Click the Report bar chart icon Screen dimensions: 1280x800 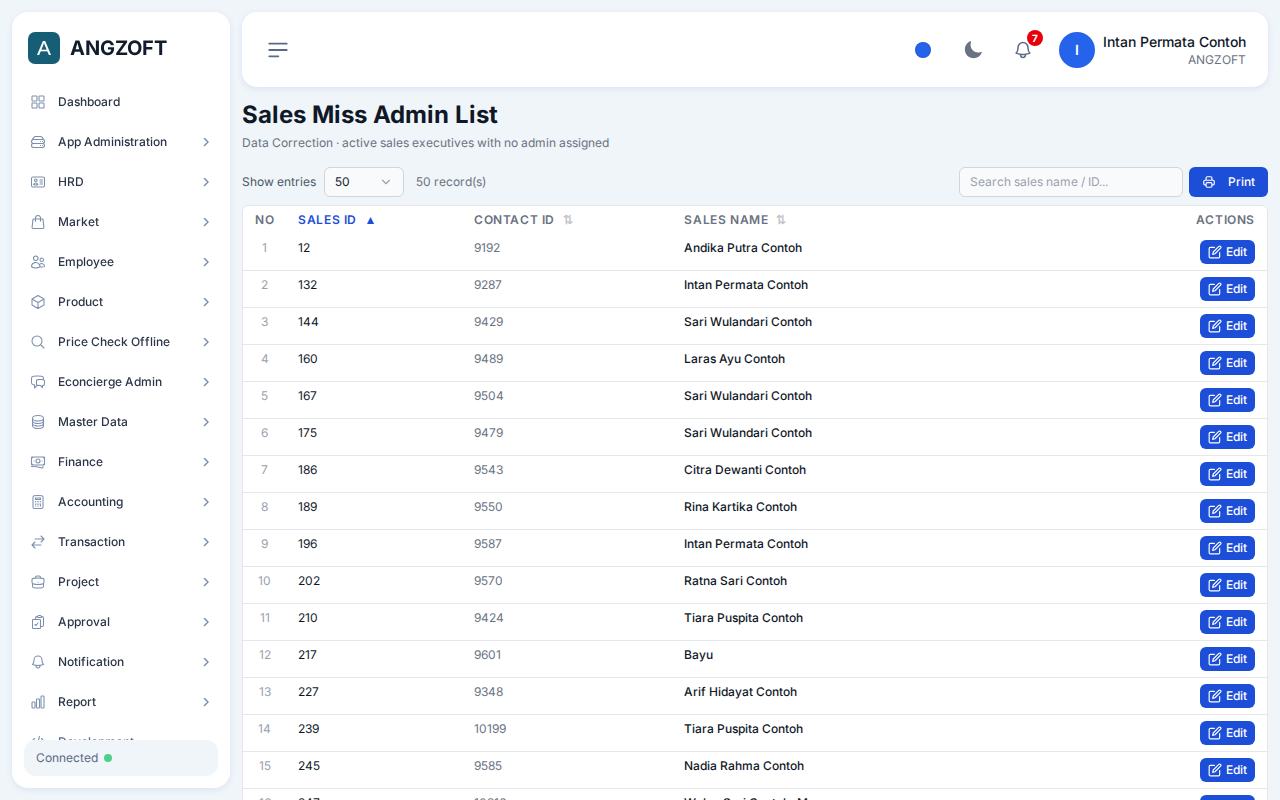click(38, 702)
